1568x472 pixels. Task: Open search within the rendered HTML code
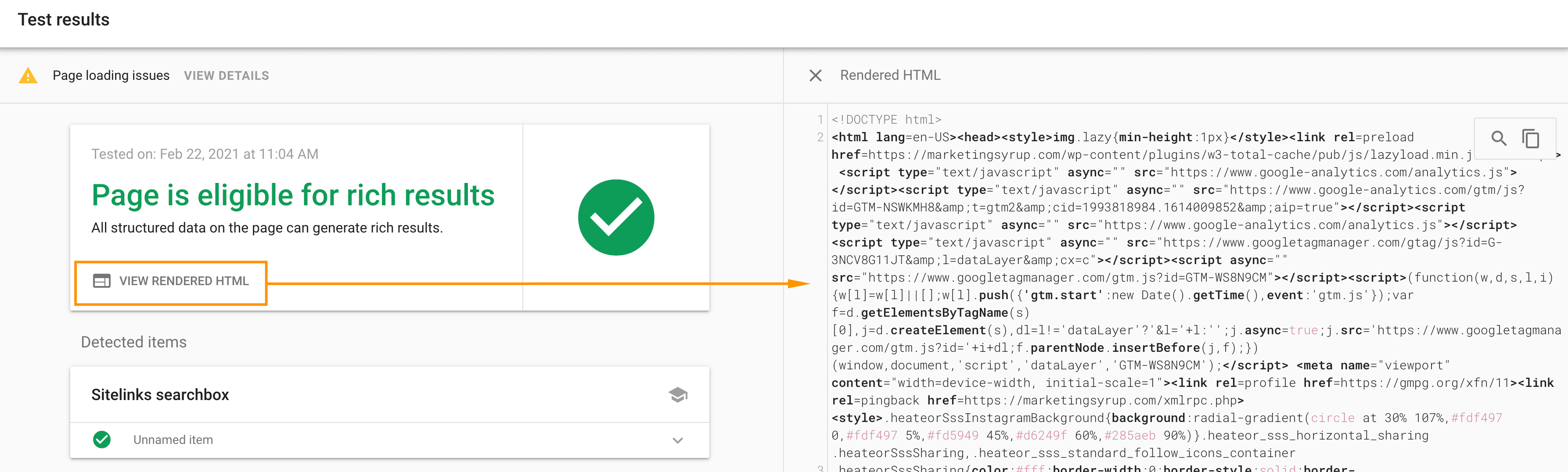point(1499,138)
